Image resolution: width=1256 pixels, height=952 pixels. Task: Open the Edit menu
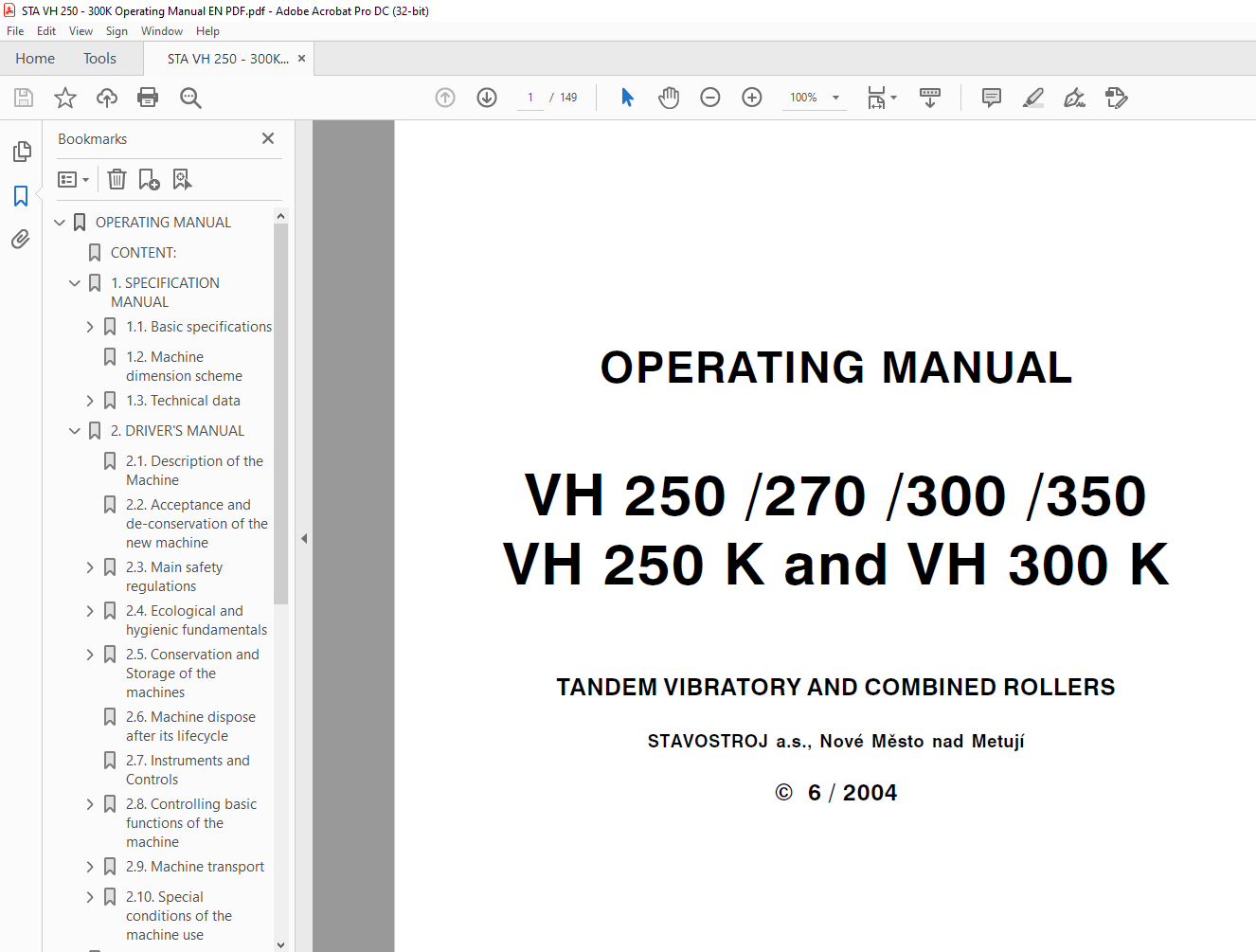click(46, 31)
